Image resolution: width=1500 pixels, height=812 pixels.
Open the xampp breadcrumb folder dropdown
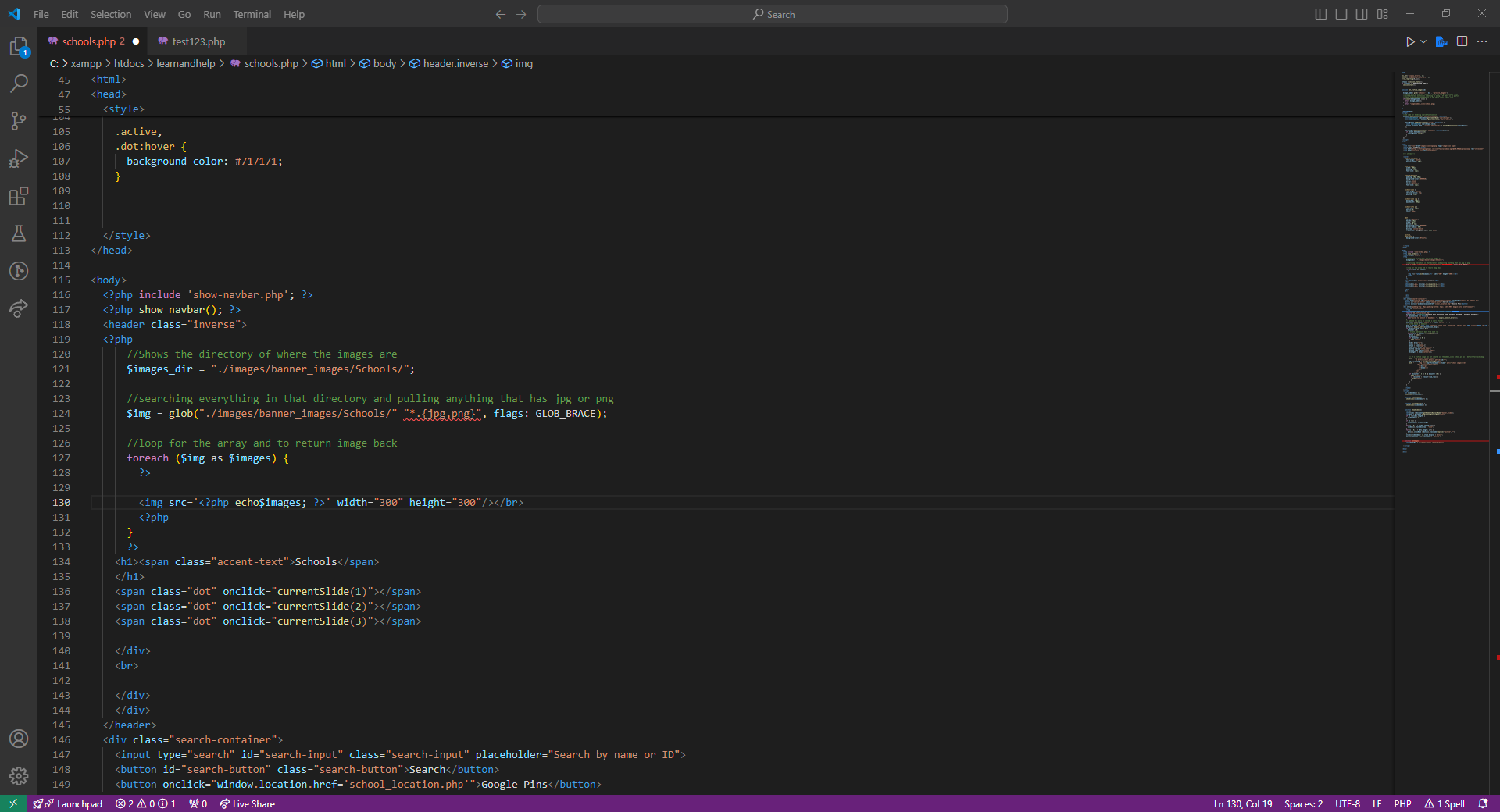click(x=86, y=63)
